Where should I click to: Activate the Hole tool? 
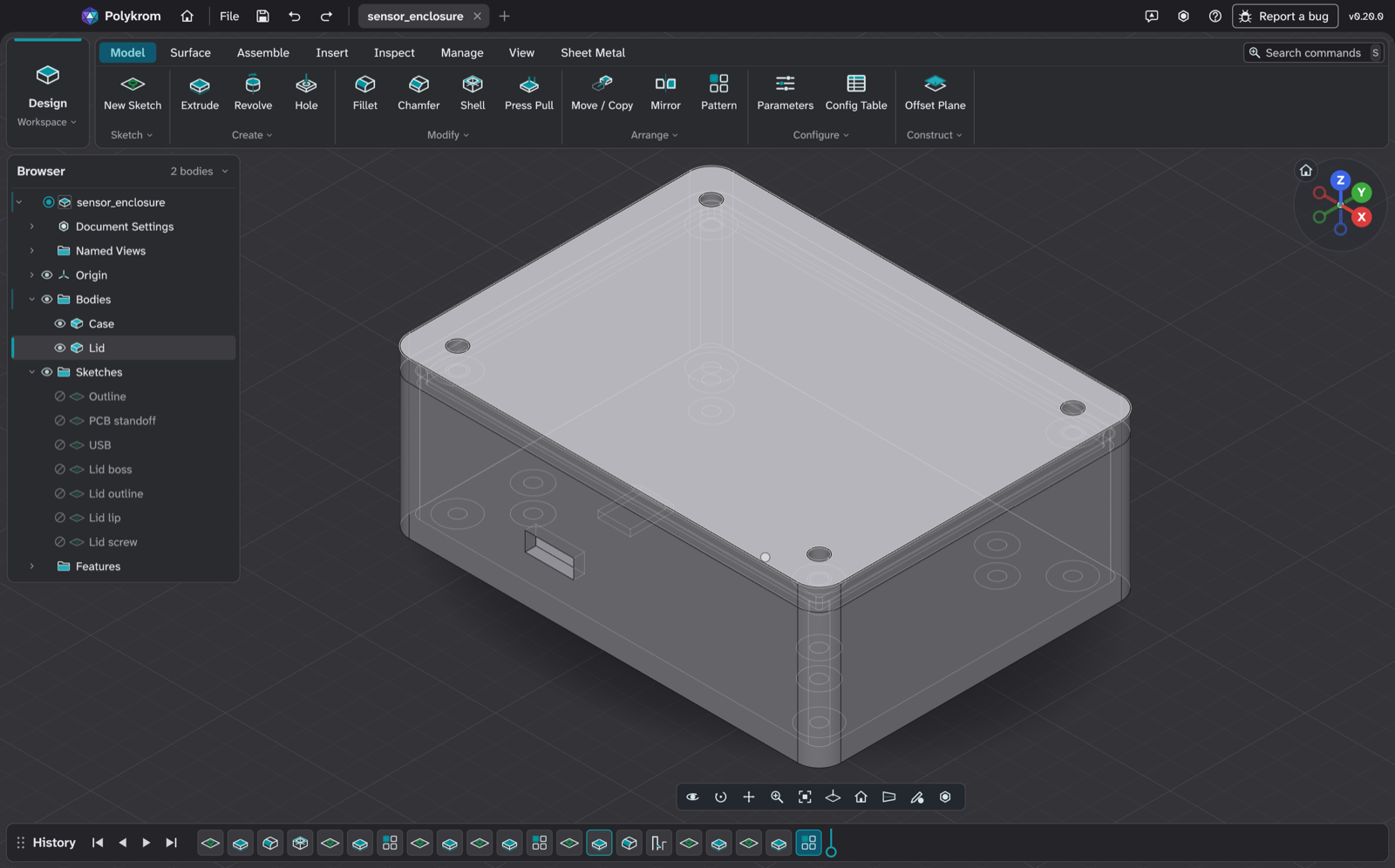pos(306,93)
